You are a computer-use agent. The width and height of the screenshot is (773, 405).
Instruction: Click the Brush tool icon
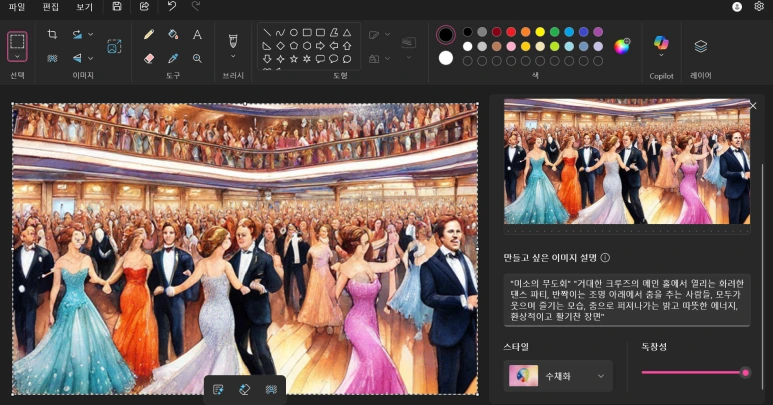(x=233, y=40)
